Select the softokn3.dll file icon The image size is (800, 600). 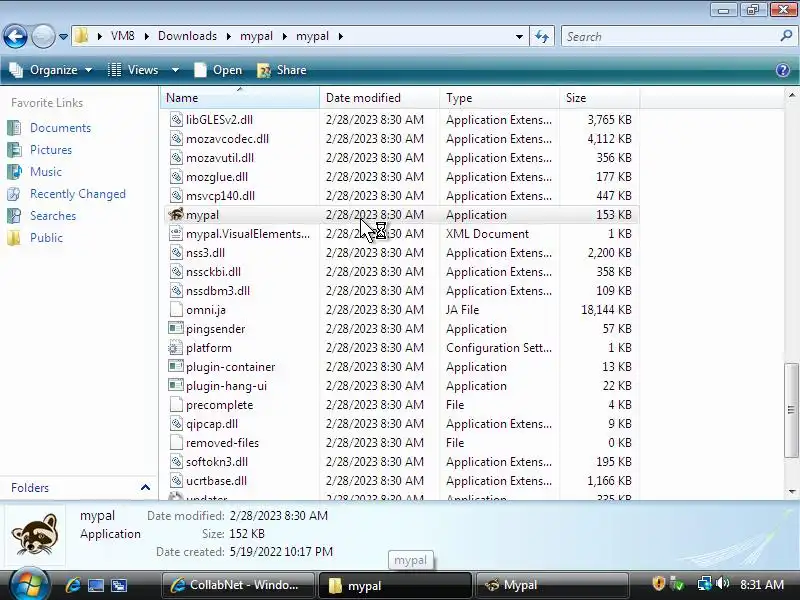176,462
